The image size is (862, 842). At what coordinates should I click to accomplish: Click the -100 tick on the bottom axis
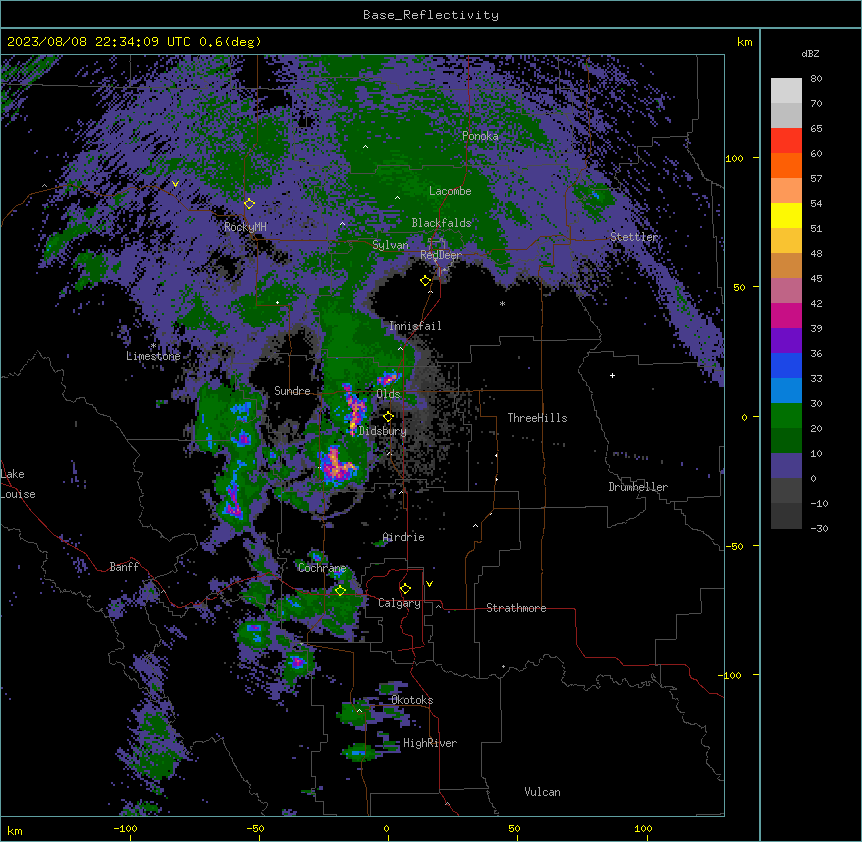[x=125, y=829]
